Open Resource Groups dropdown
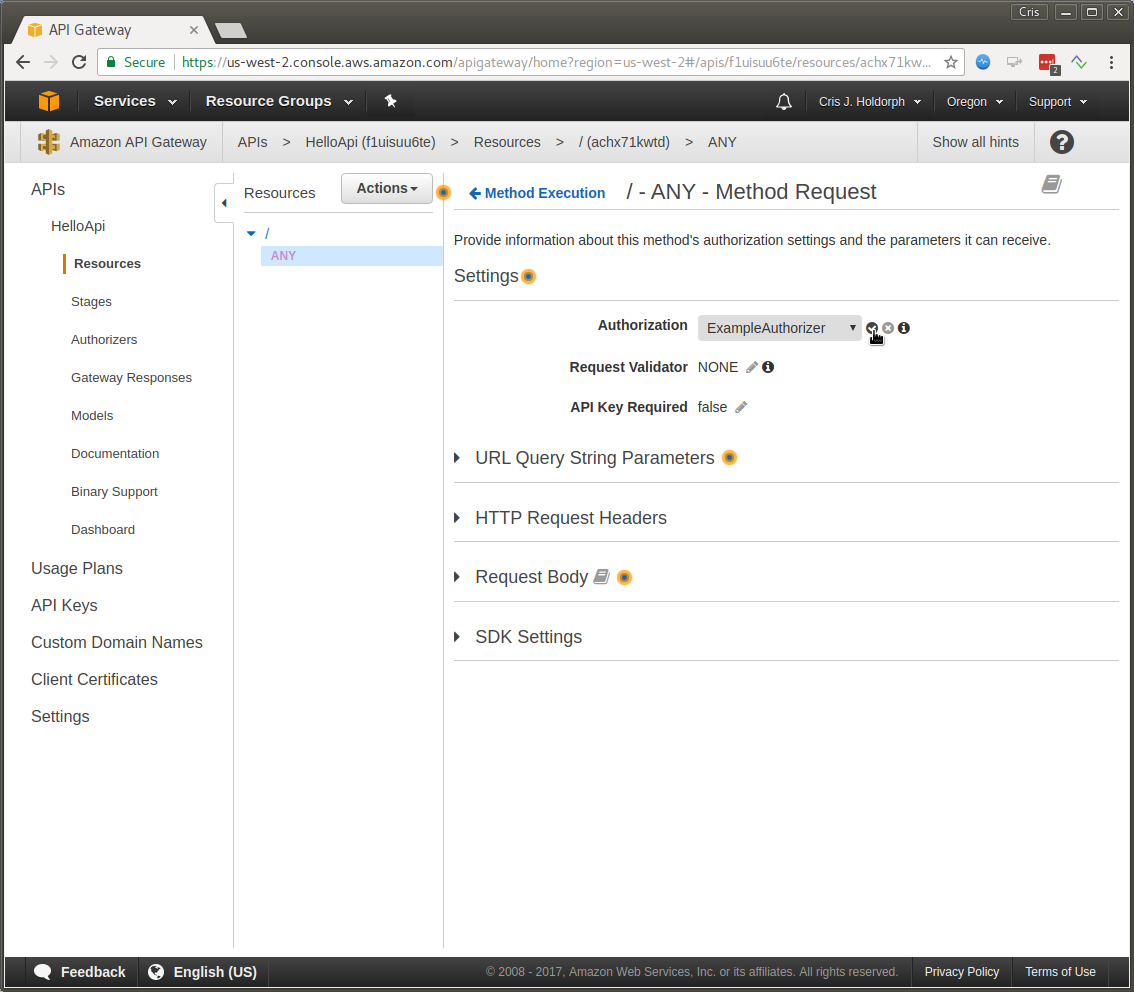 279,101
